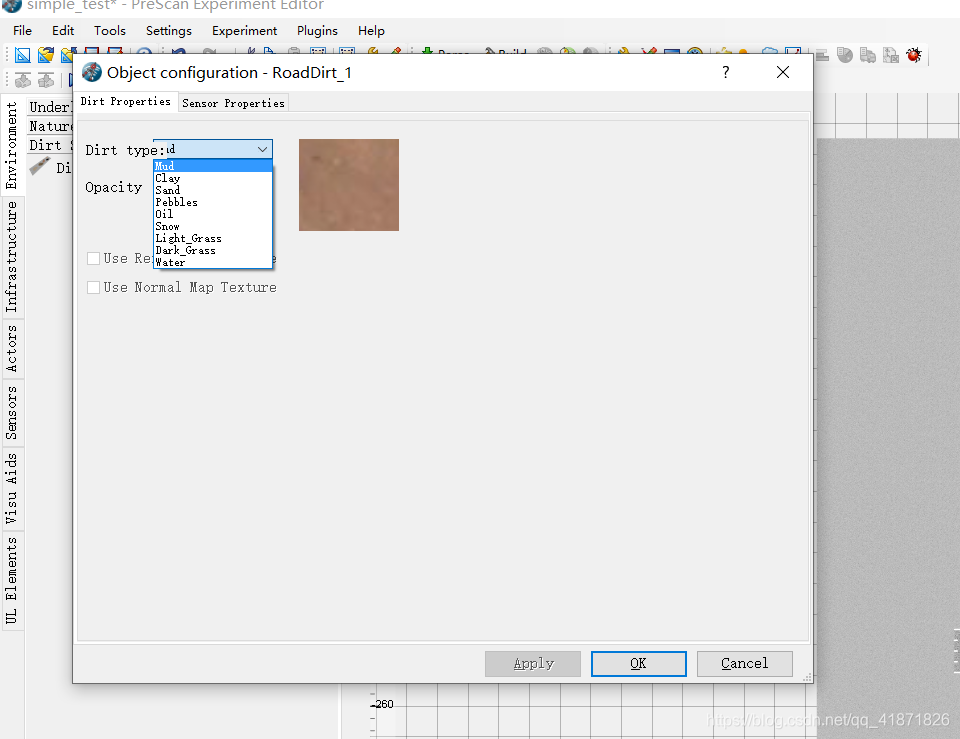Switch to the Dirt Properties tab

[126, 101]
